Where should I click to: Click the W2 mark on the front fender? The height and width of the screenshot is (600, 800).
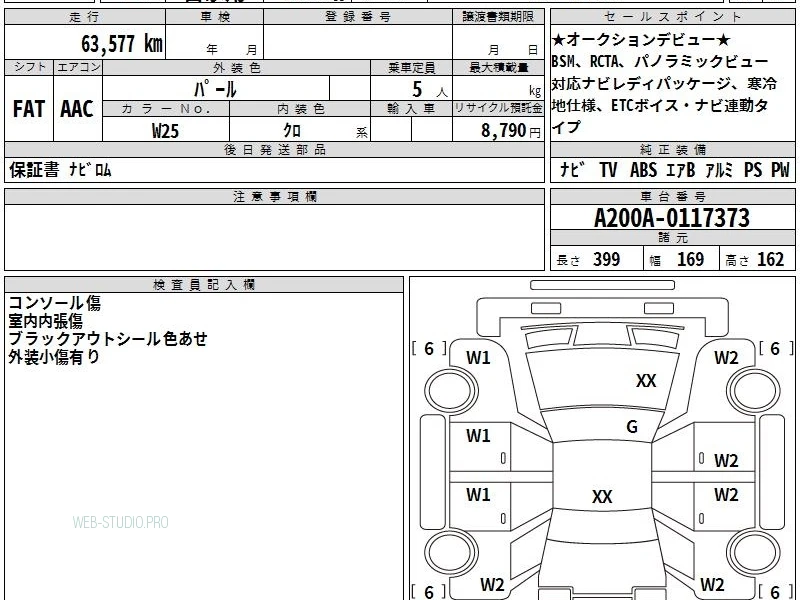pos(726,358)
